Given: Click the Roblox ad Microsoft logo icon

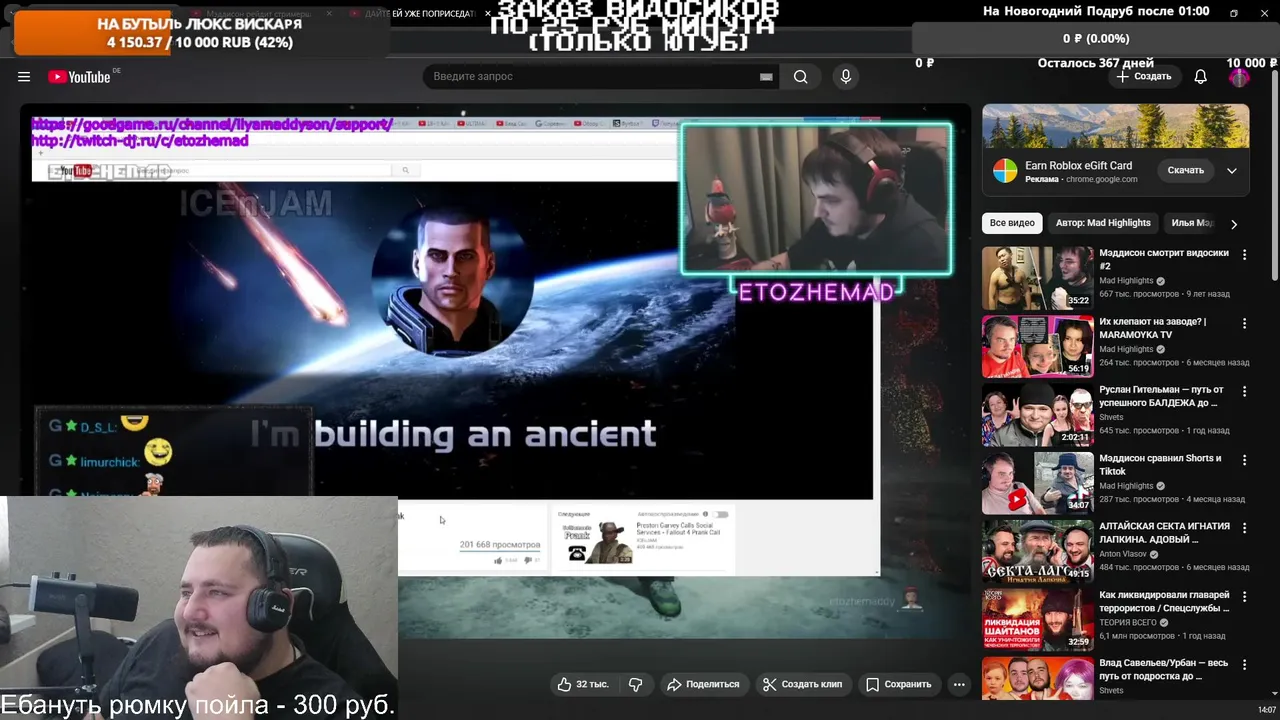Looking at the screenshot, I should pyautogui.click(x=1005, y=171).
